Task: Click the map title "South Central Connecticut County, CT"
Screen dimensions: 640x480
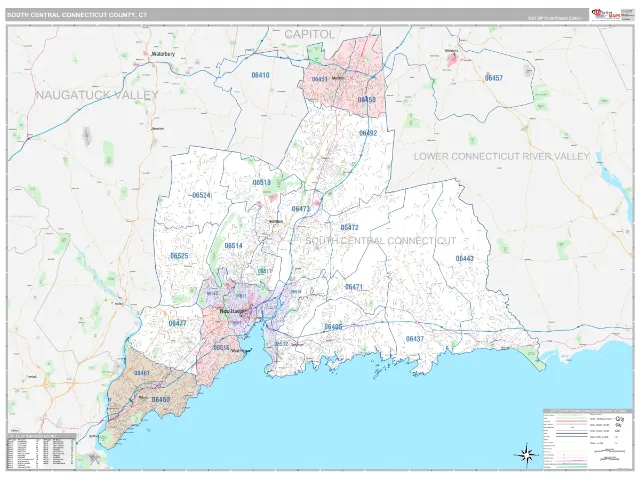Action: click(77, 15)
